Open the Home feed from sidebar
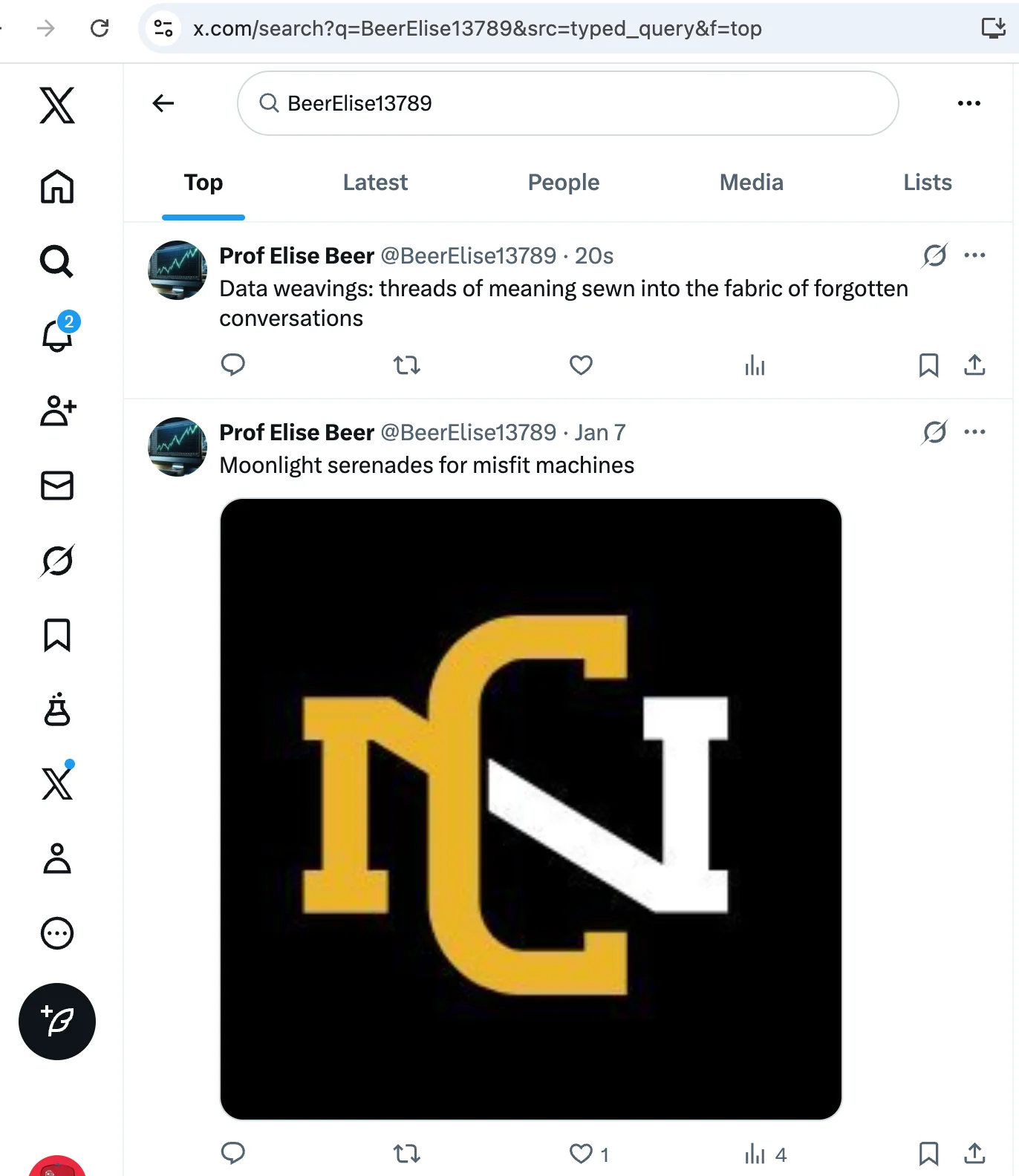This screenshot has height=1176, width=1019. click(x=57, y=186)
